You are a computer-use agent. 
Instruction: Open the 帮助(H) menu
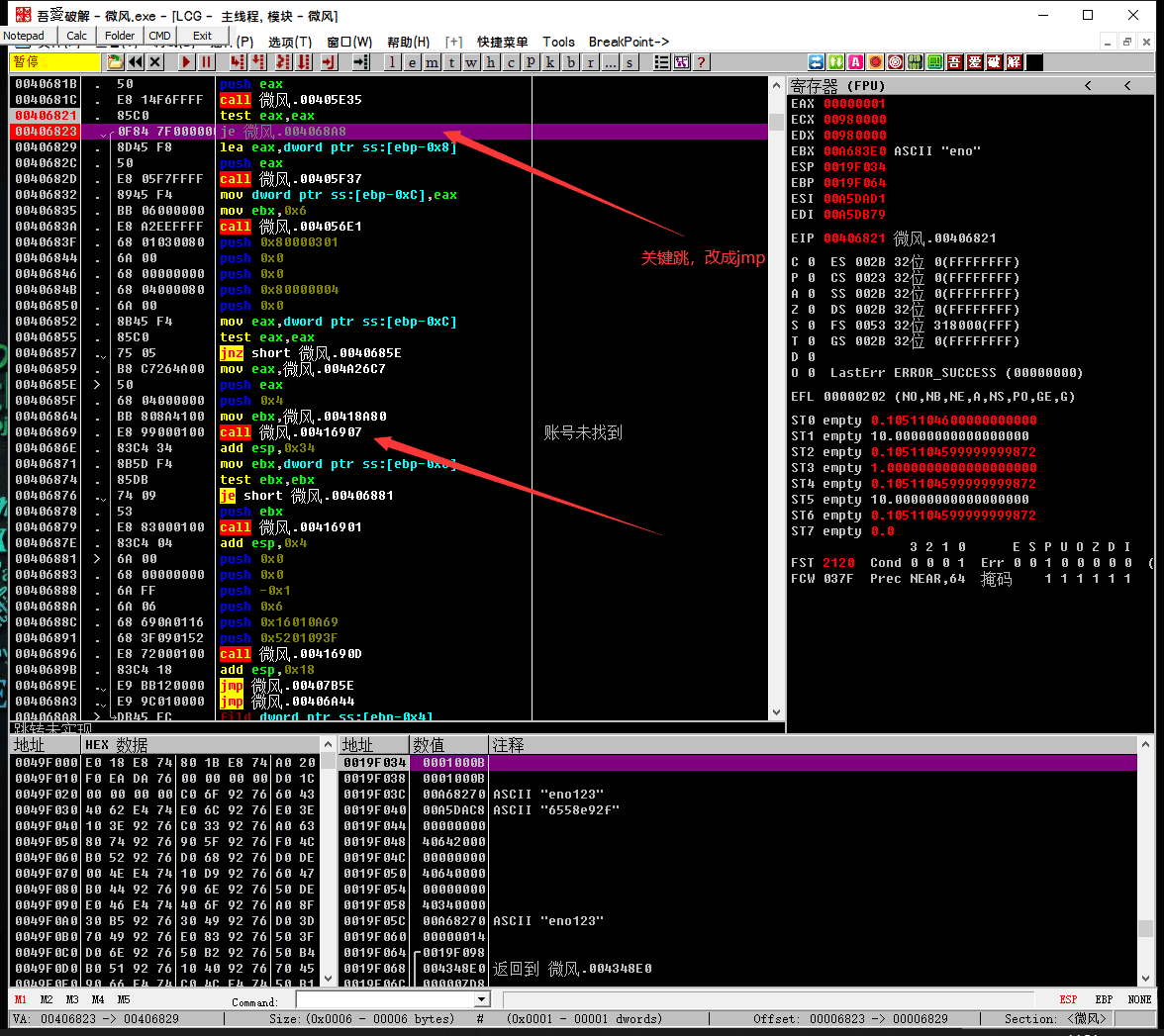(x=408, y=43)
